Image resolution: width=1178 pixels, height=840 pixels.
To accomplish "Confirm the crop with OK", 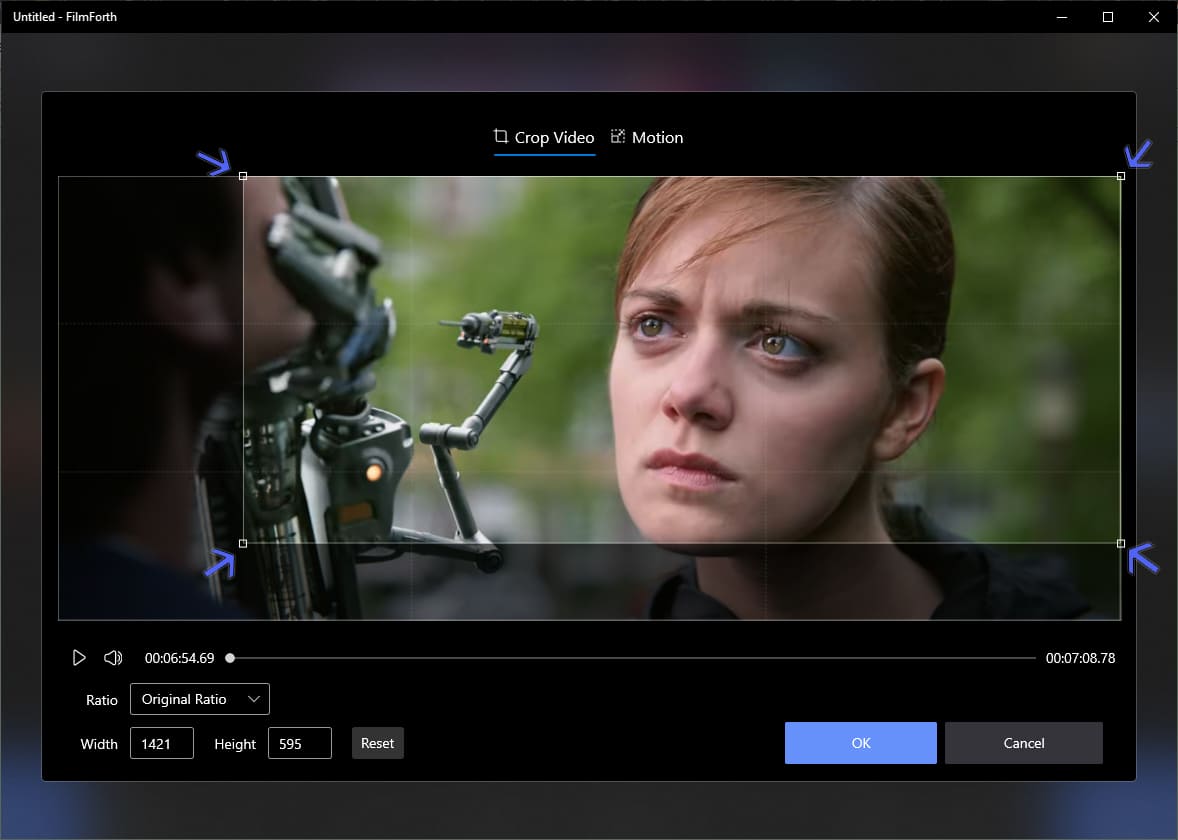I will tap(861, 743).
